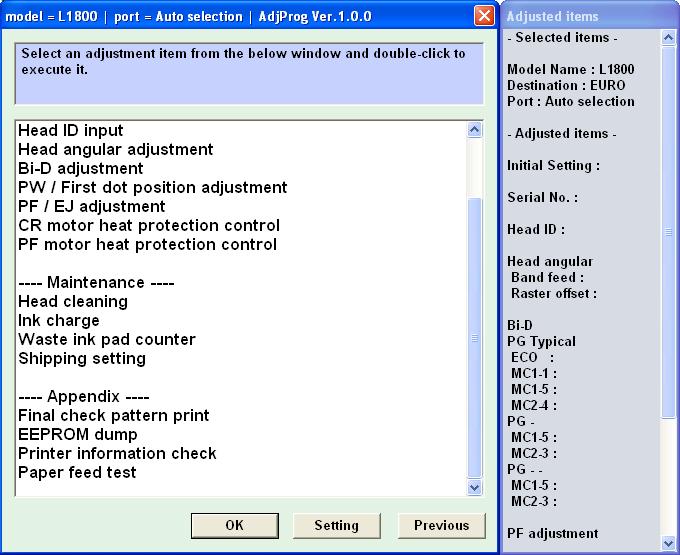This screenshot has height=555, width=680.
Task: Click Serial No. label in side panel
Action: (543, 198)
